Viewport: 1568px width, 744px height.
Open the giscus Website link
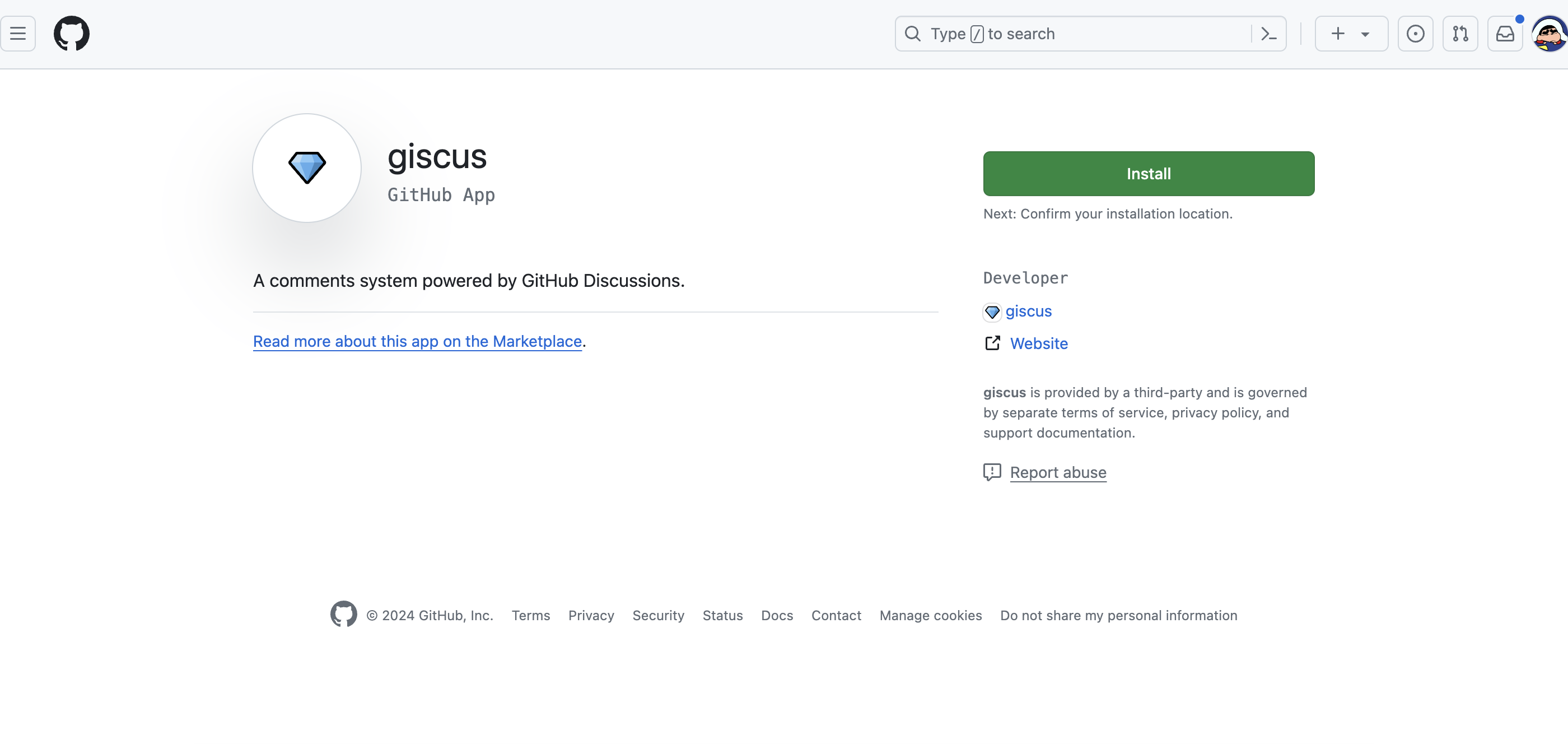pyautogui.click(x=1039, y=343)
